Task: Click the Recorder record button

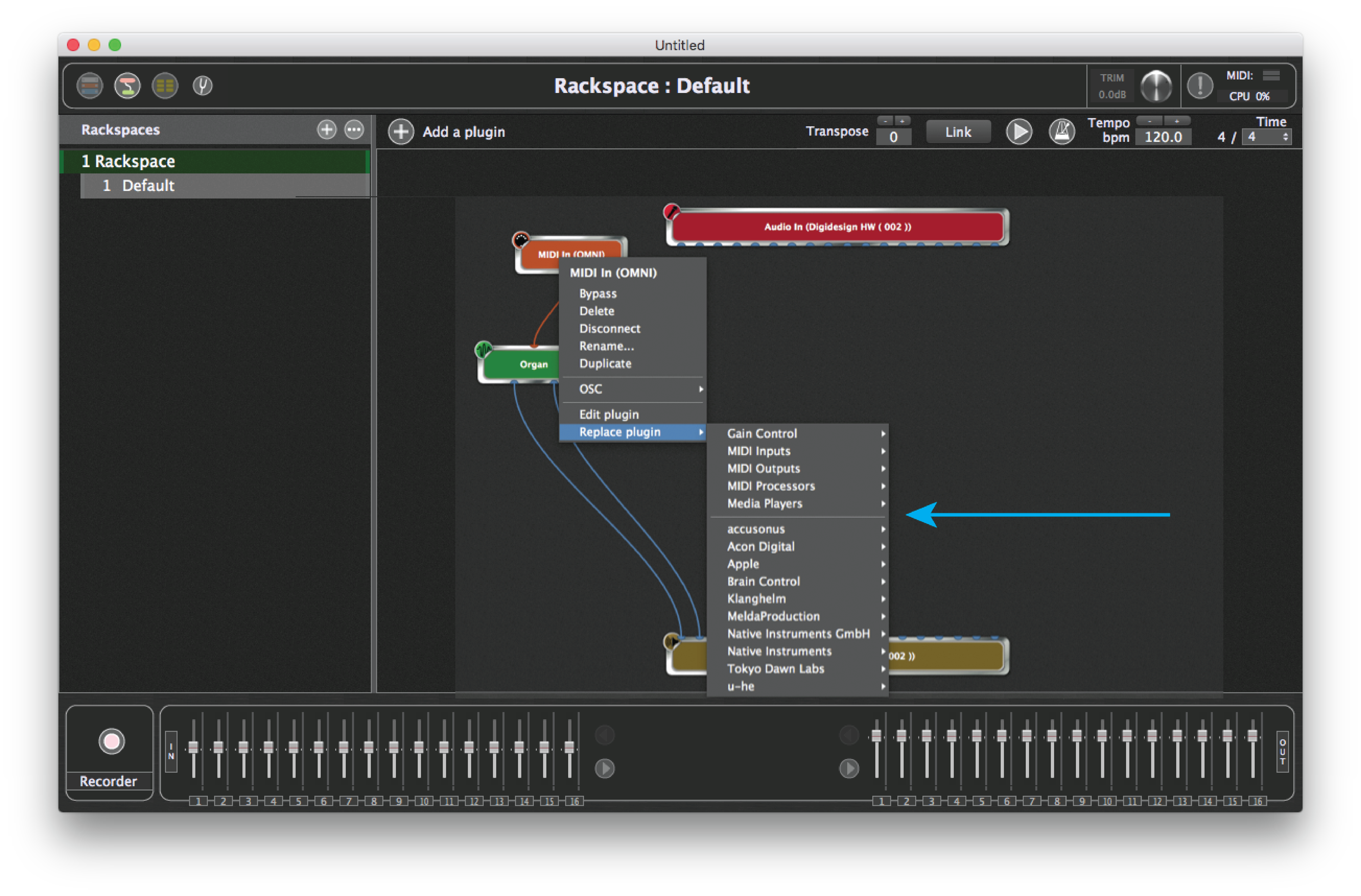Action: 112,741
